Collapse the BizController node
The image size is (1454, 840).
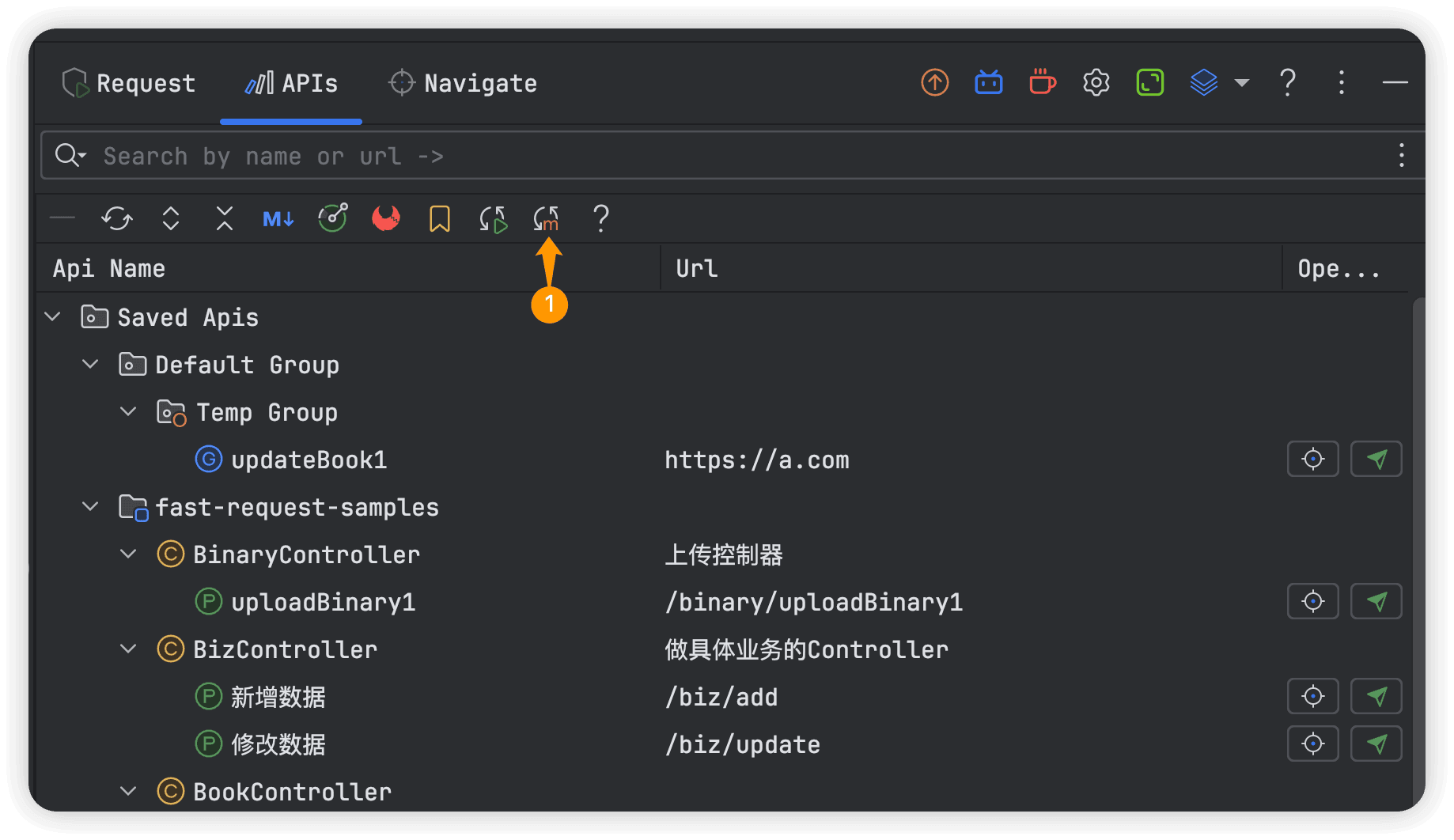[128, 649]
